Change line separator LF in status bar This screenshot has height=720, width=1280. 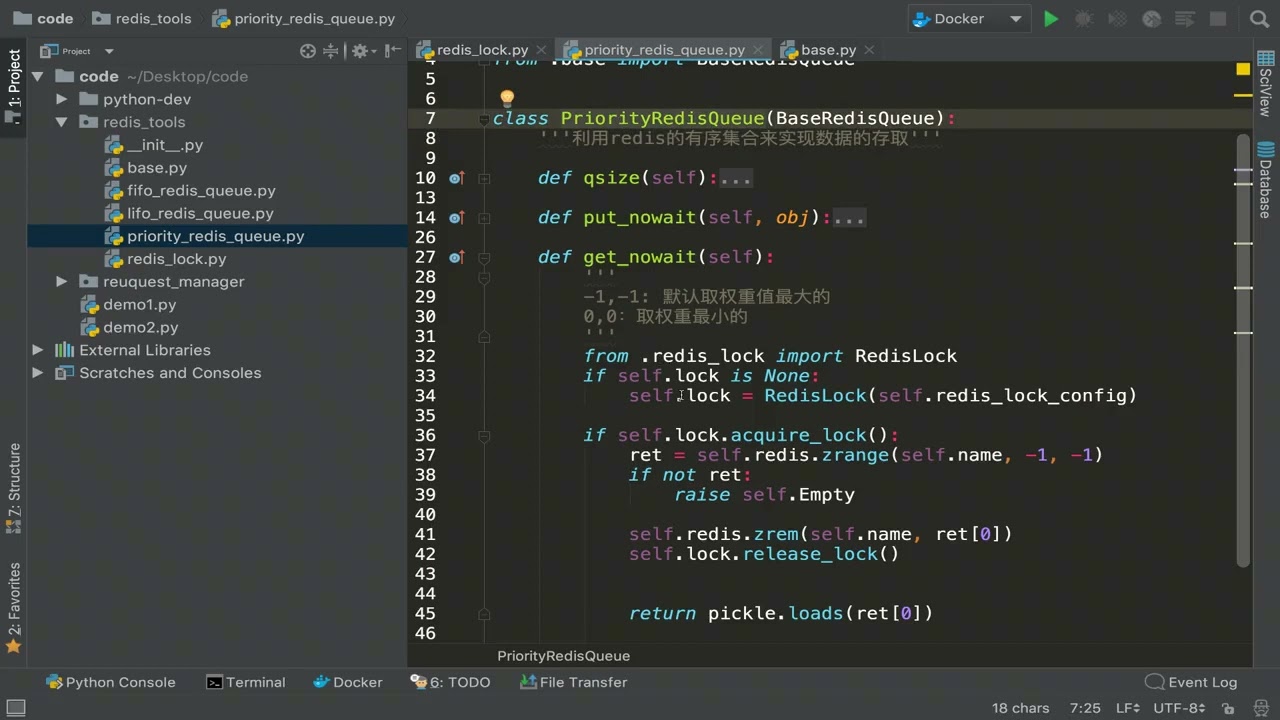point(1127,708)
